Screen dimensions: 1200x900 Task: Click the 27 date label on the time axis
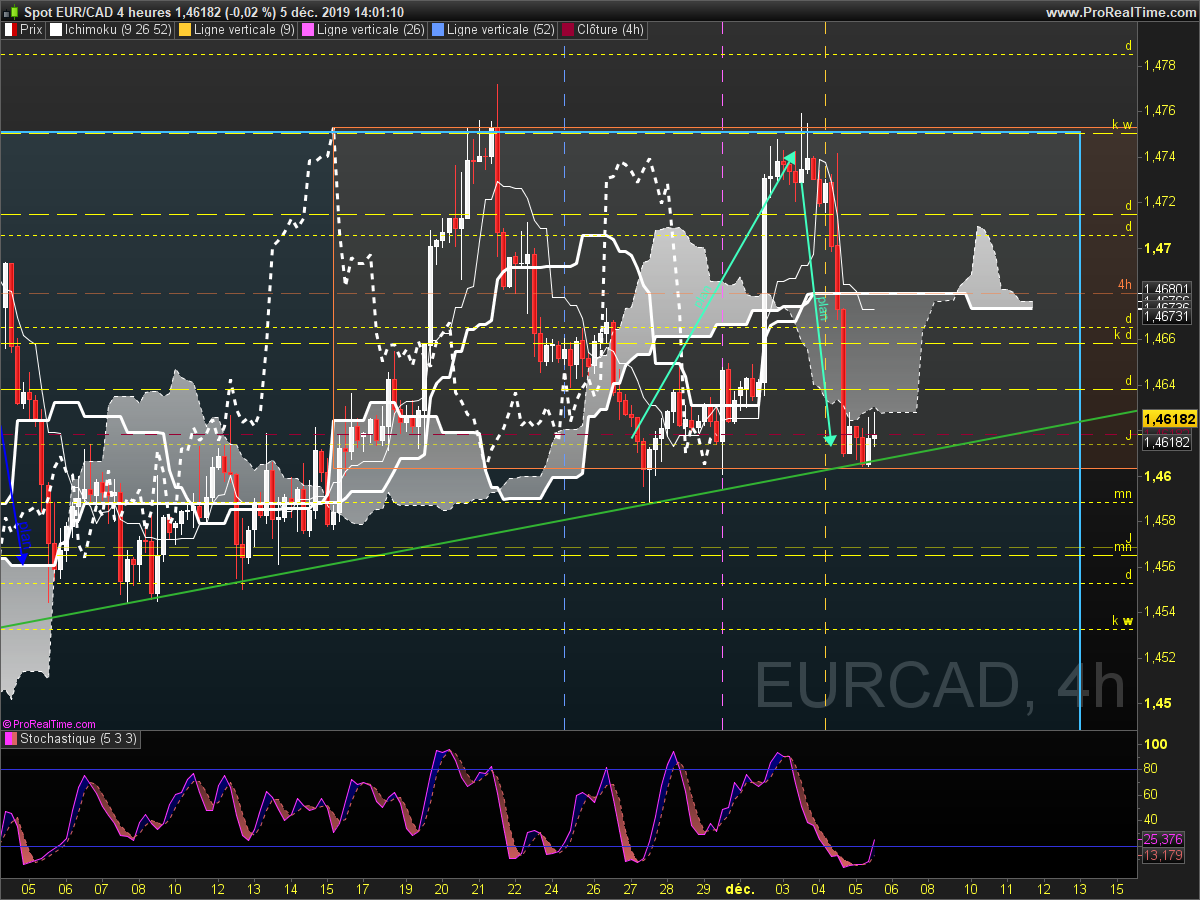coord(631,888)
